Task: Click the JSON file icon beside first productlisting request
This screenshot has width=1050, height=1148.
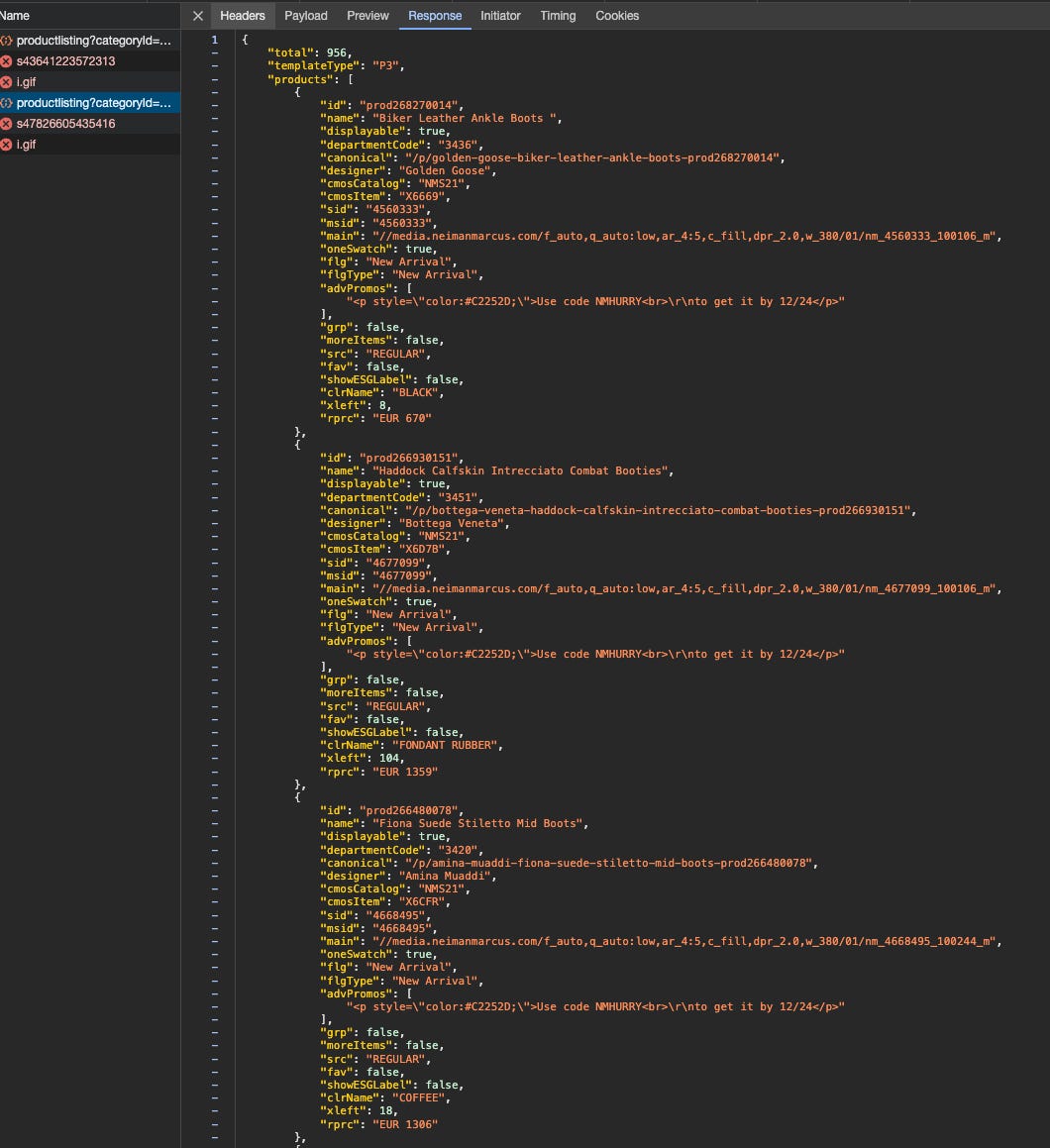Action: click(x=9, y=41)
